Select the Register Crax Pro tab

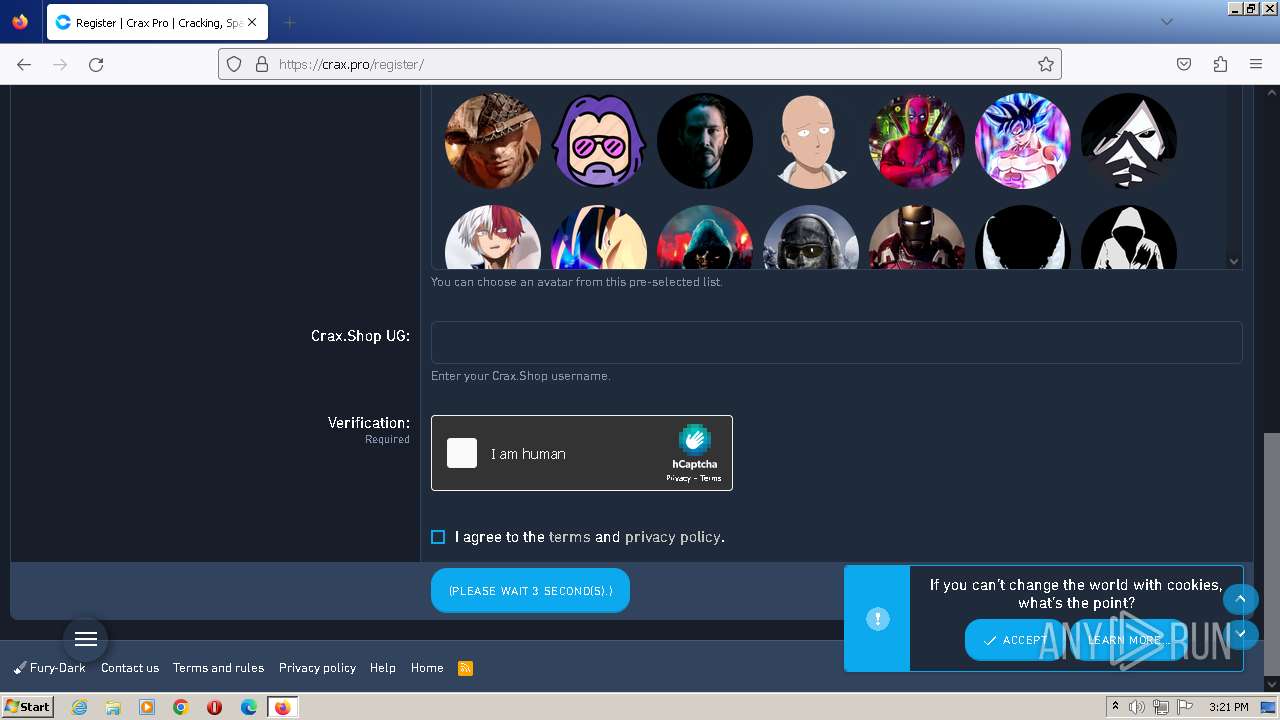tap(157, 22)
